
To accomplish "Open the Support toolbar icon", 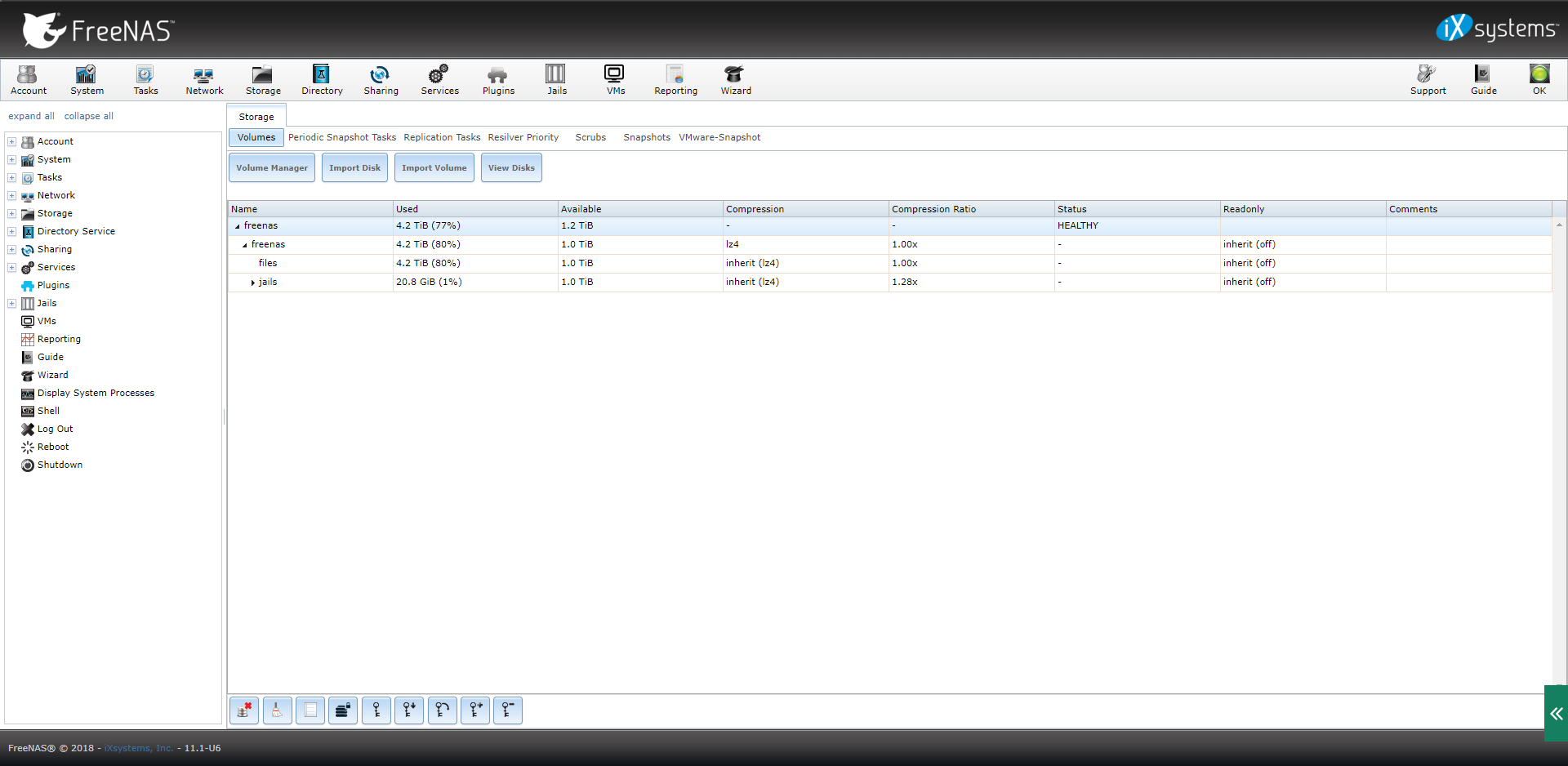I will [x=1428, y=80].
